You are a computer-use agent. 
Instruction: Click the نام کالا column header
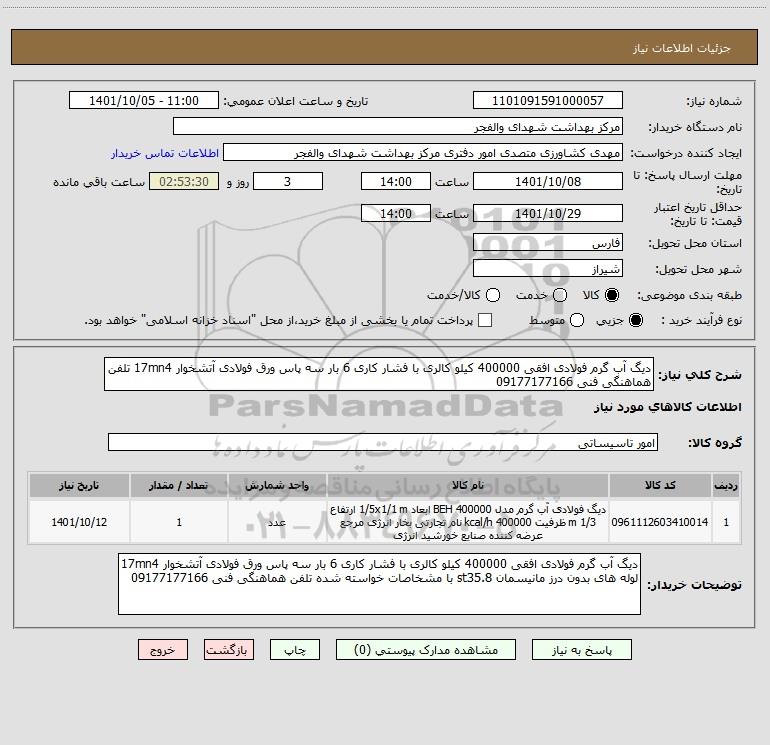point(468,485)
